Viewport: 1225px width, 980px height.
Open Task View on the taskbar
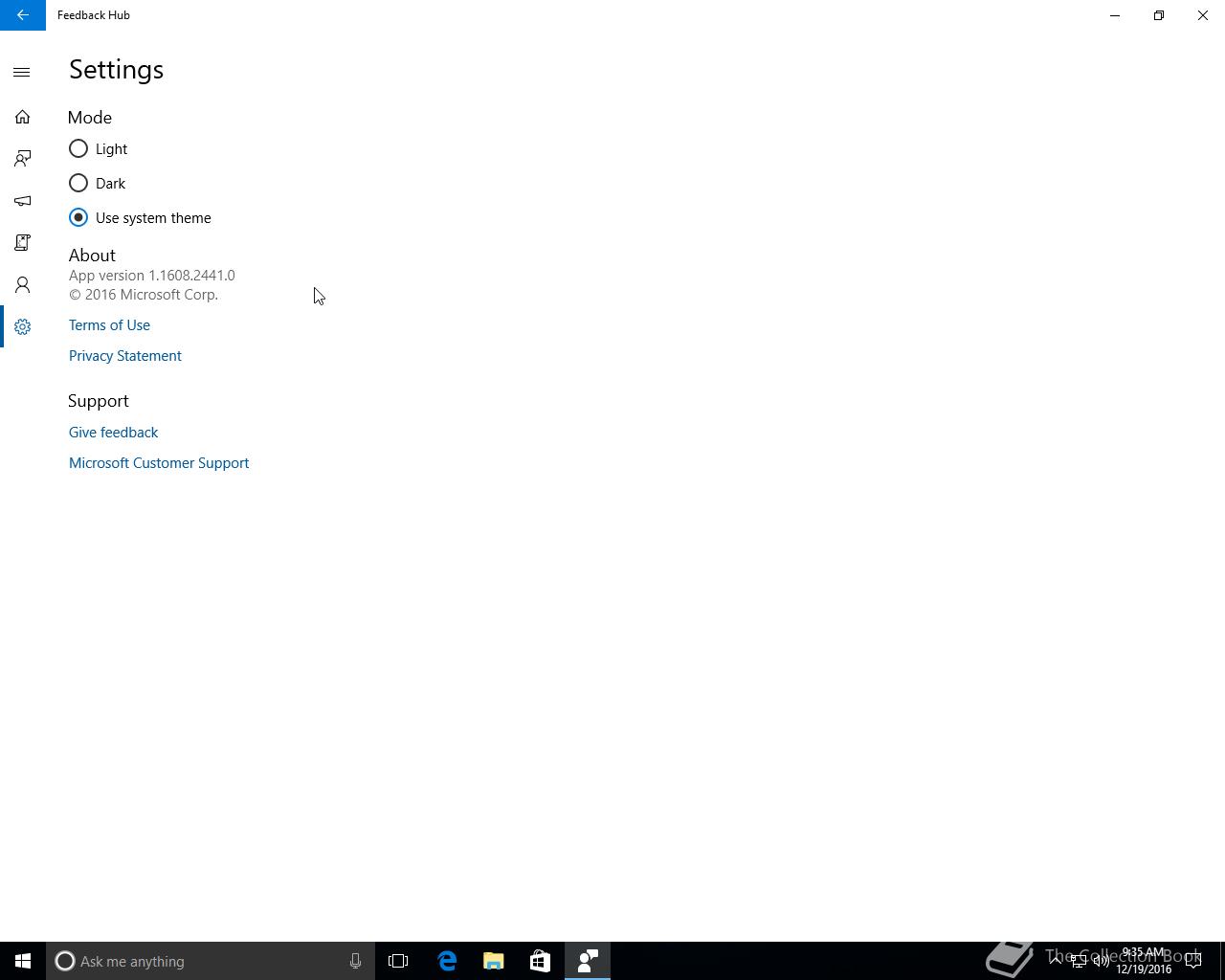click(x=398, y=961)
